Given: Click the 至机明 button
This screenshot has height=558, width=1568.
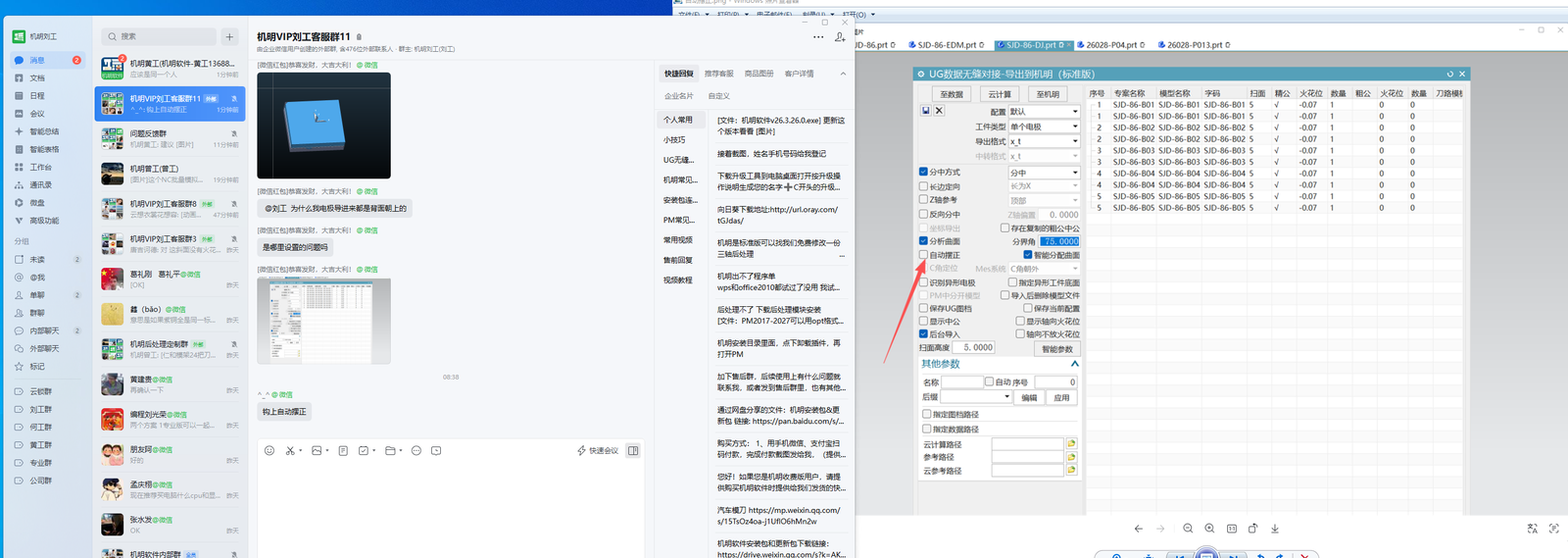Looking at the screenshot, I should 1048,94.
